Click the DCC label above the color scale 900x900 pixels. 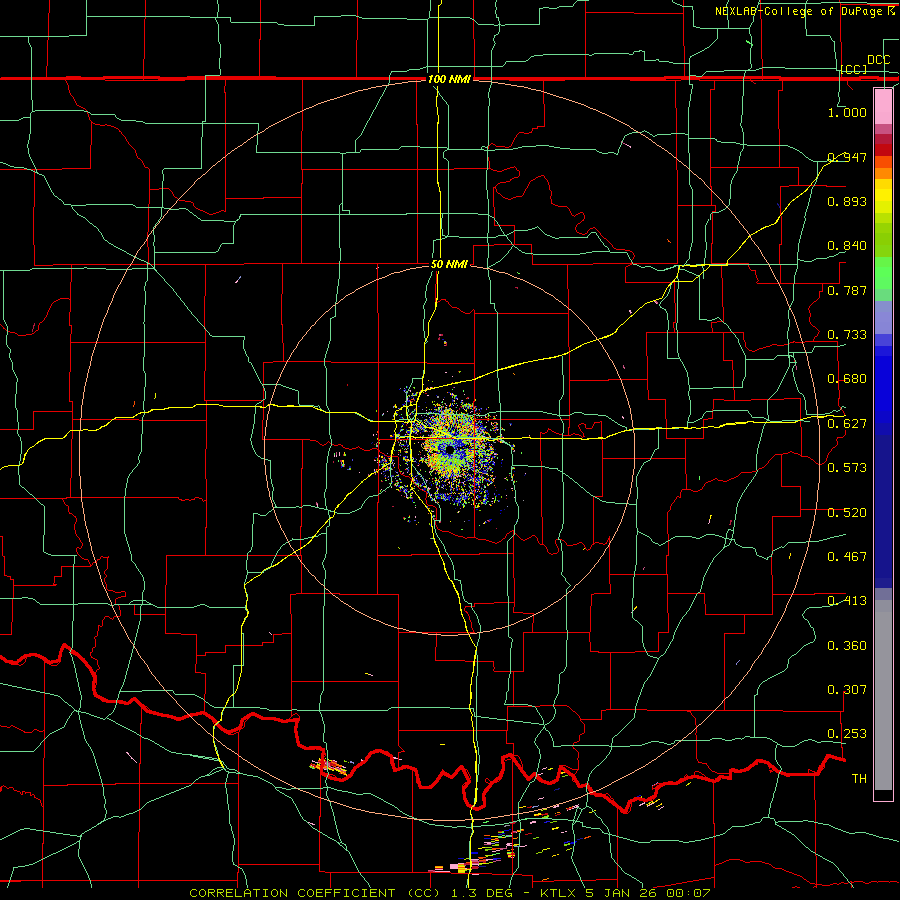point(878,60)
